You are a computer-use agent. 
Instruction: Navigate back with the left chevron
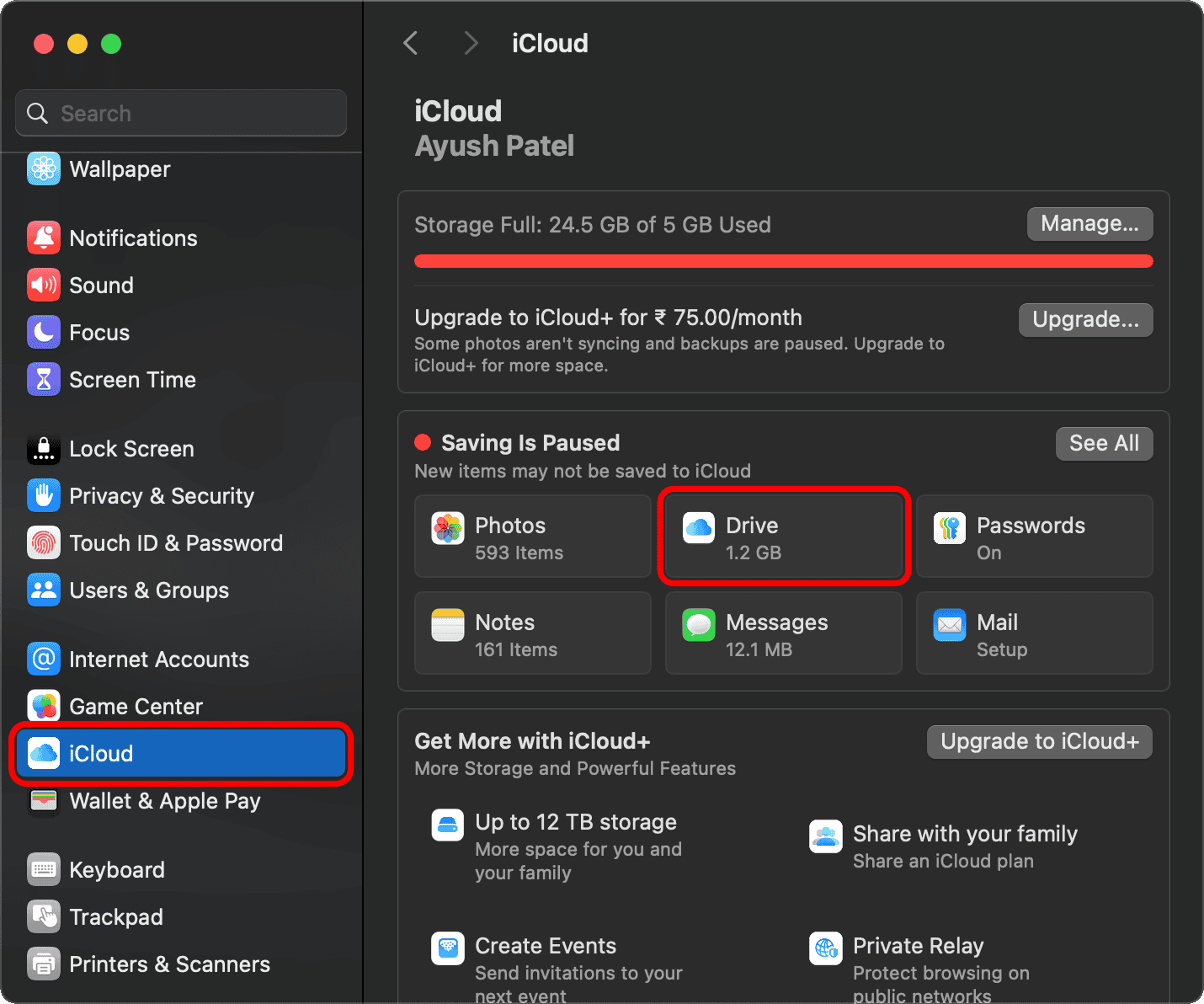point(411,43)
